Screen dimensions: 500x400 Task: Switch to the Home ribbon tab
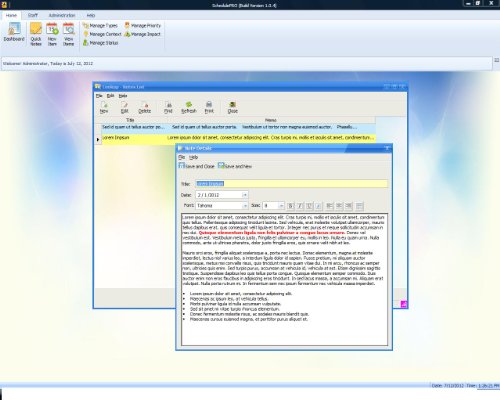click(x=11, y=15)
